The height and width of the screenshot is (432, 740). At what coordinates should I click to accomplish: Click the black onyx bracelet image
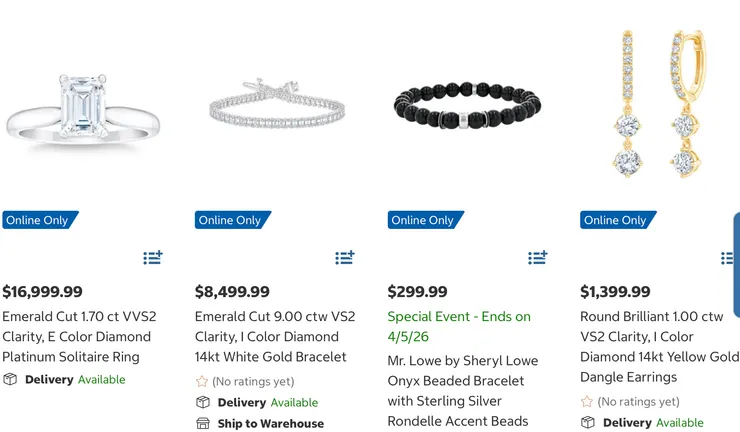point(467,107)
